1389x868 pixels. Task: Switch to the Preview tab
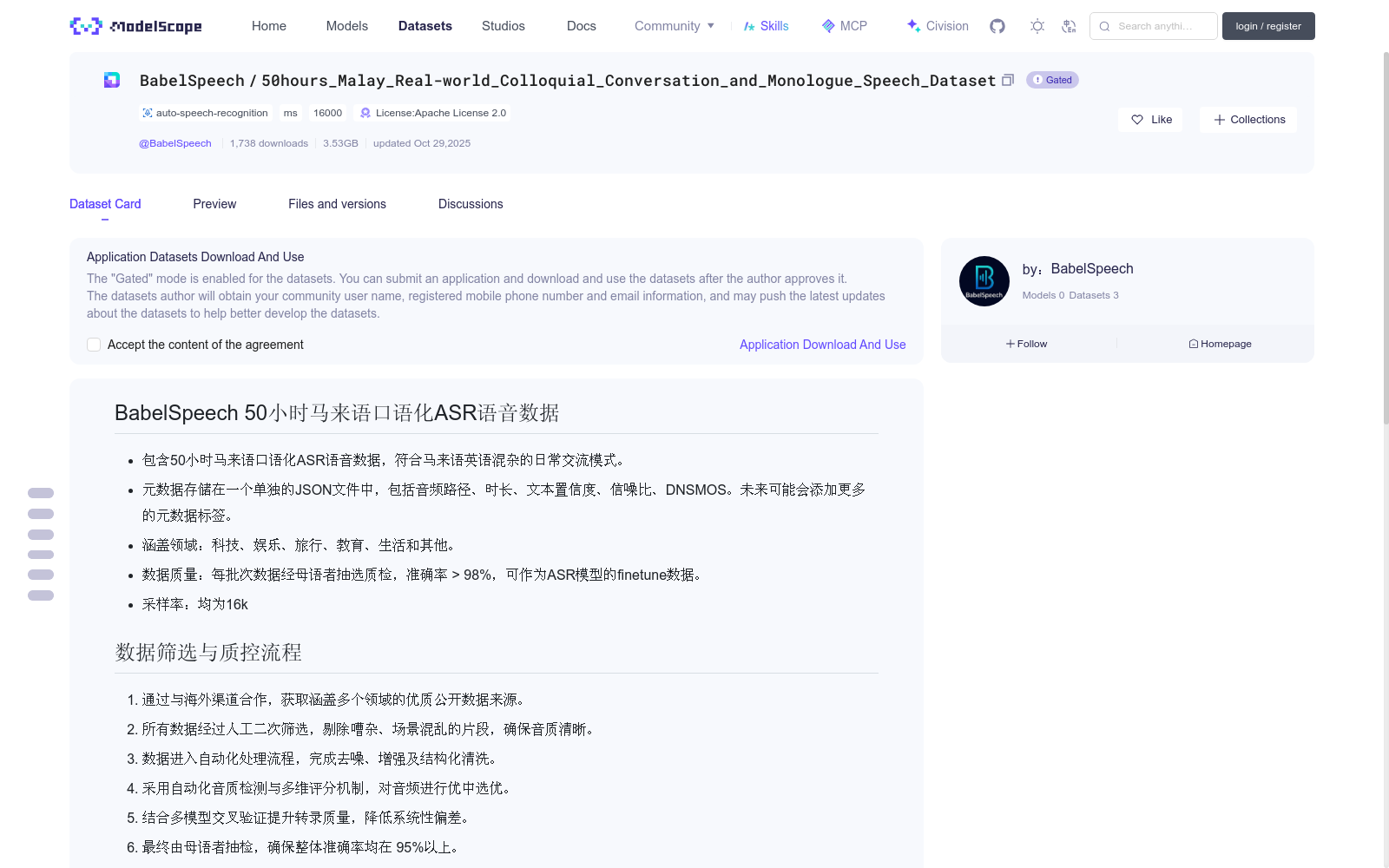pyautogui.click(x=214, y=204)
